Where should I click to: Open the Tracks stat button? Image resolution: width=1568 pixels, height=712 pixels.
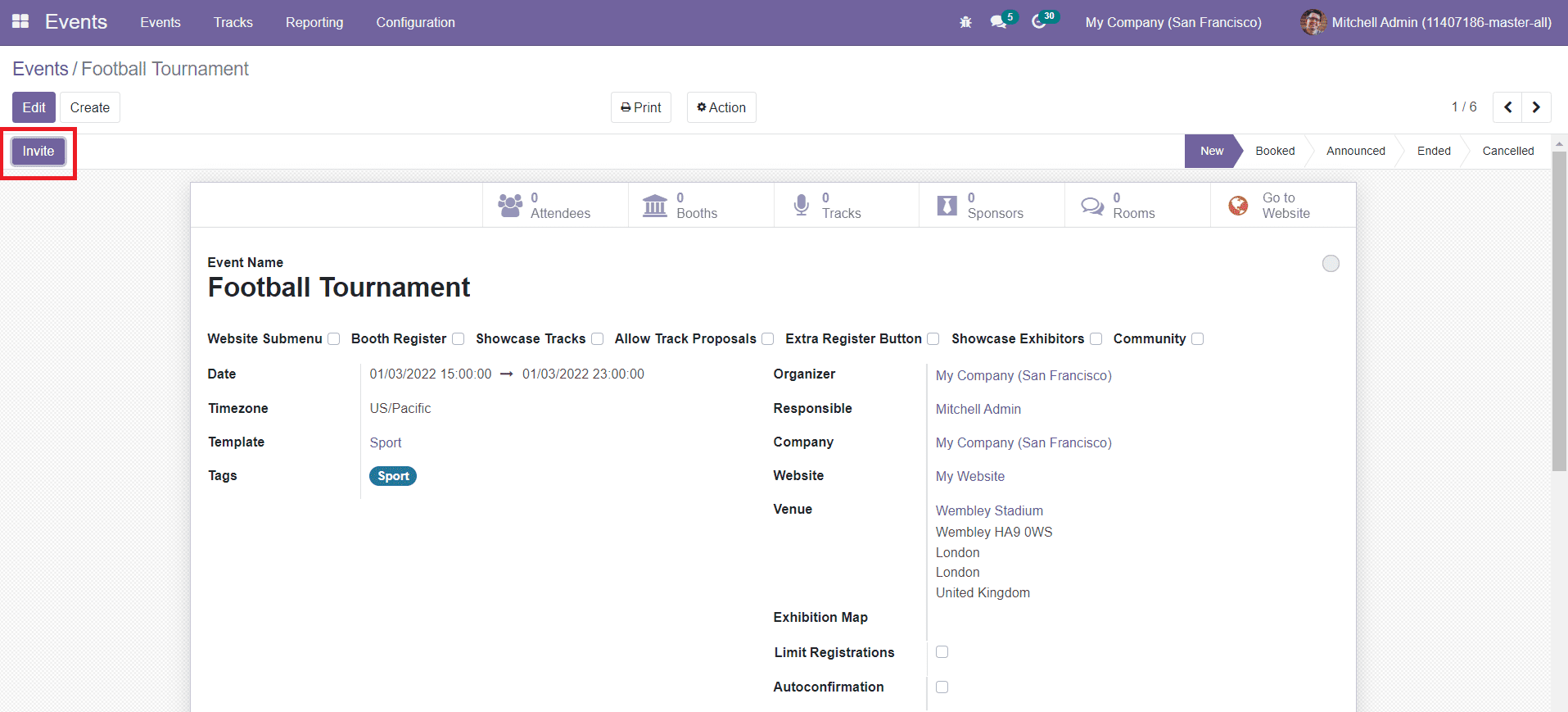pyautogui.click(x=847, y=205)
